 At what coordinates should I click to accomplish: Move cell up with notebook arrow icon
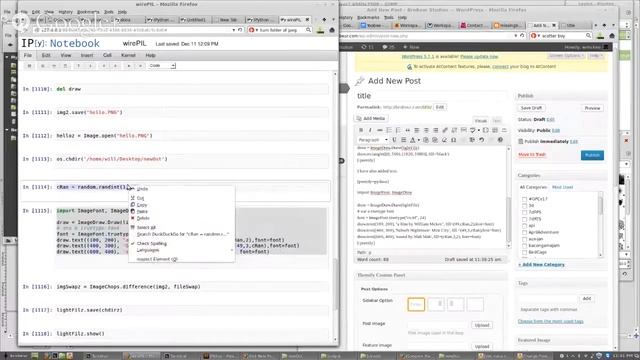pos(78,66)
